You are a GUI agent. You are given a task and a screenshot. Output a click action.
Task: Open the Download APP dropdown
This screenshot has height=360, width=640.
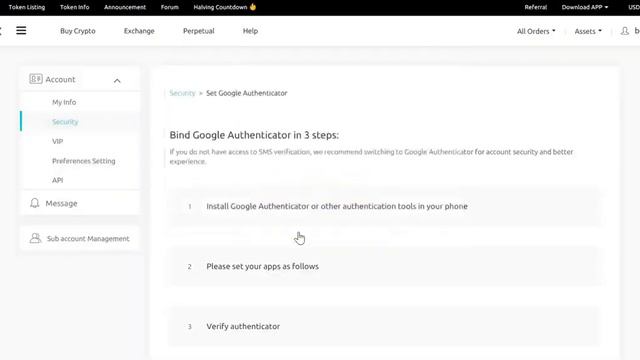coord(584,7)
